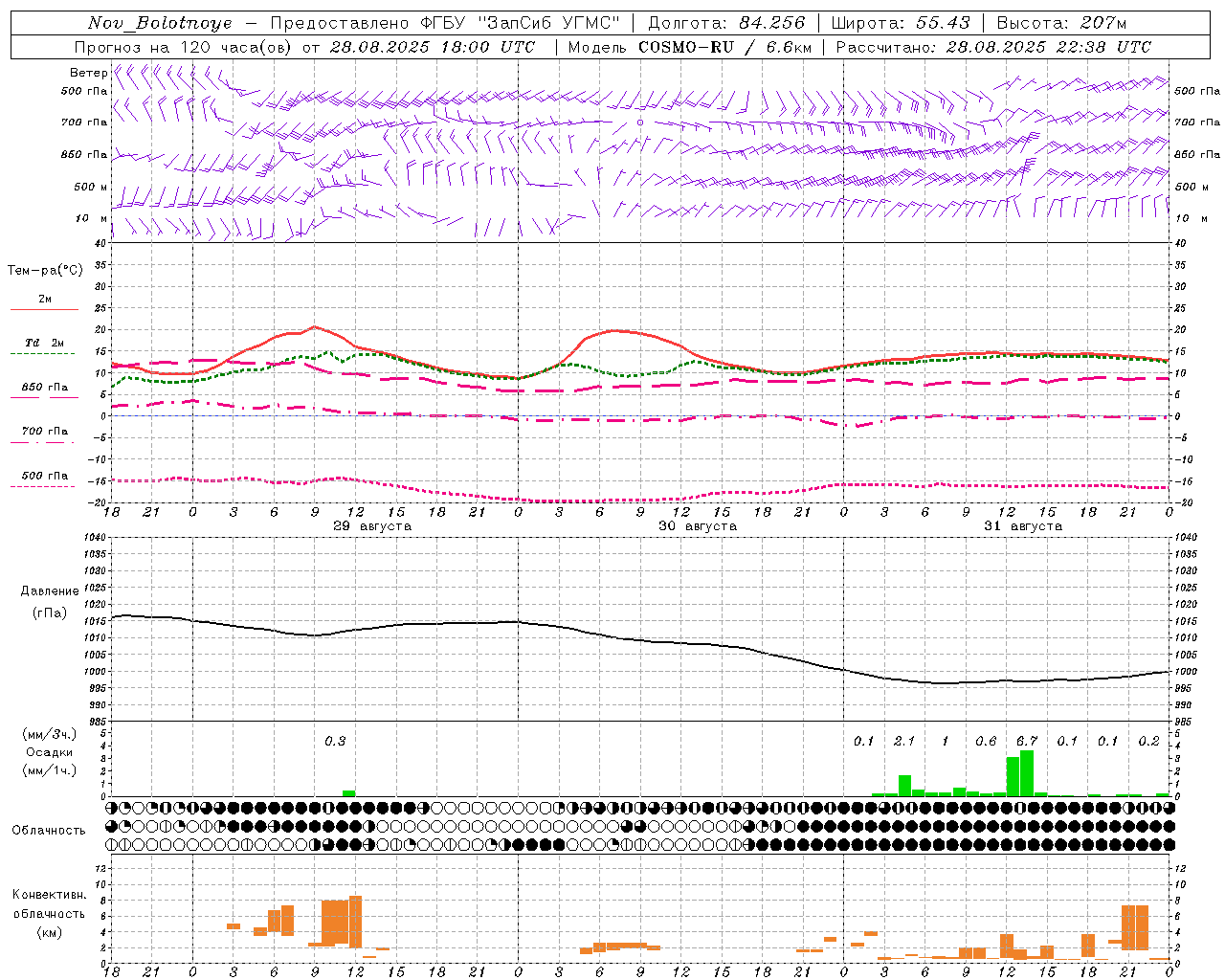
Task: Click the 30 августа date label
Action: 698,526
